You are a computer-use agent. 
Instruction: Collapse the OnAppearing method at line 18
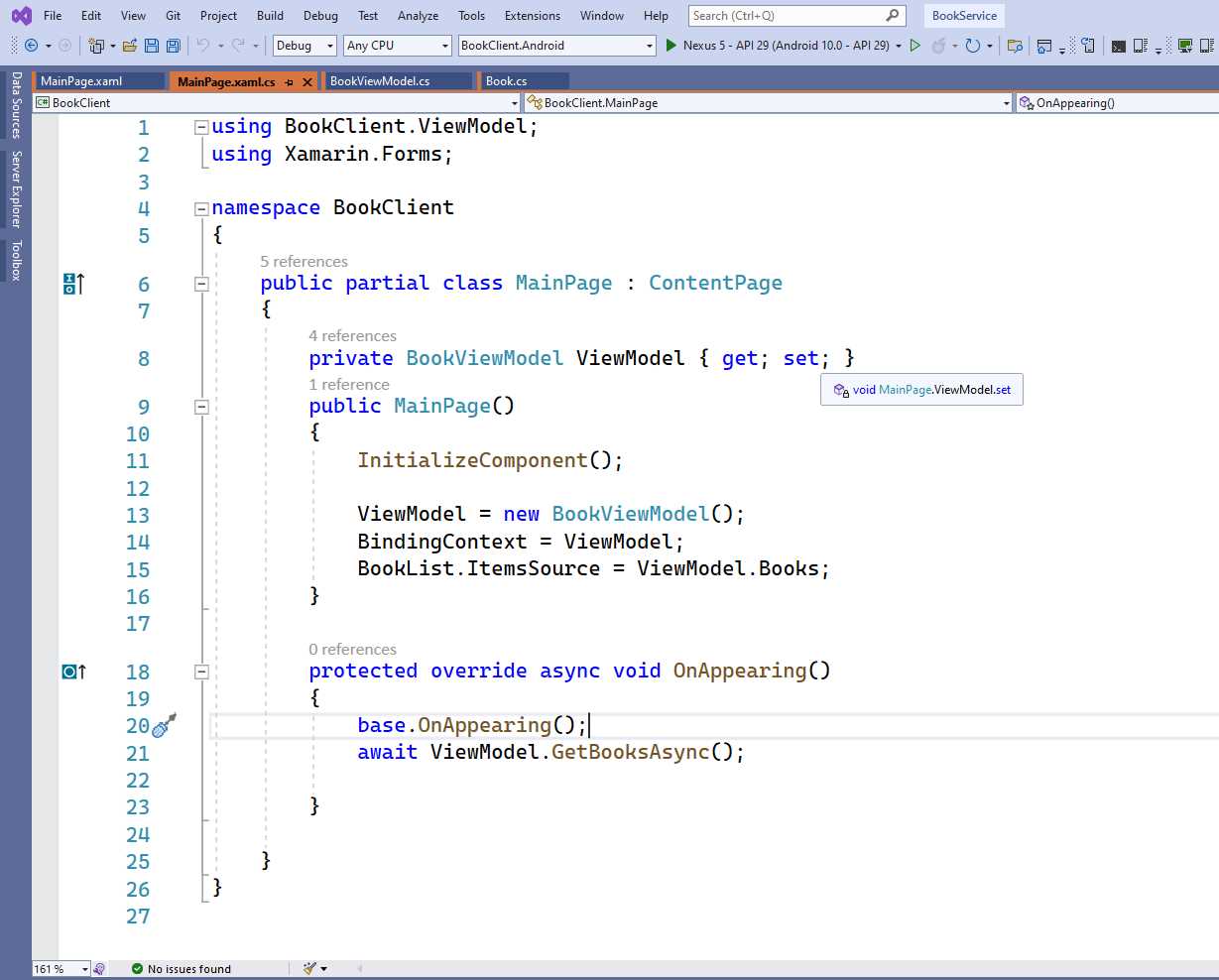201,672
